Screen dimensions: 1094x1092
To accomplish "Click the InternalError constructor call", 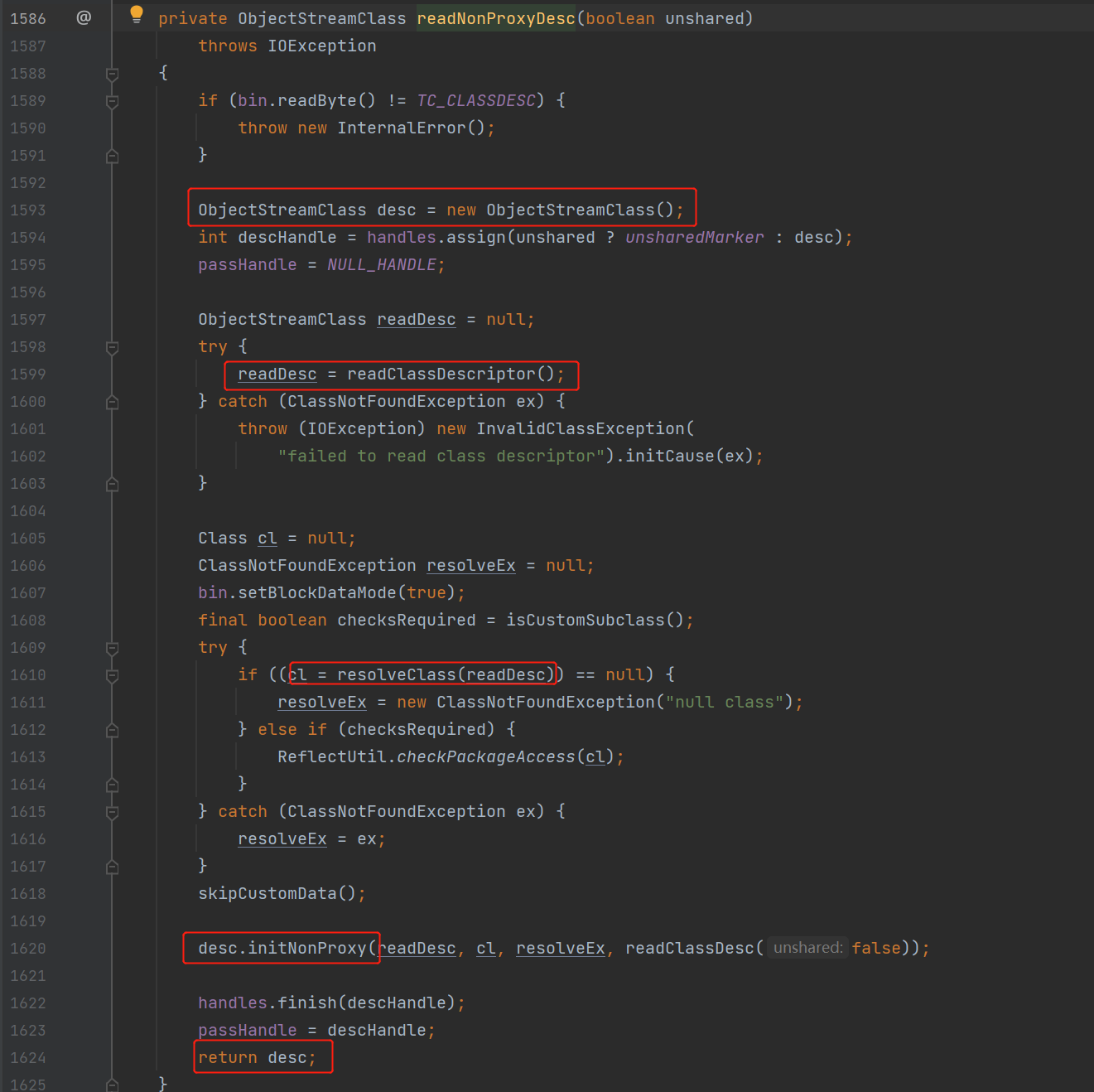I will coord(411,128).
